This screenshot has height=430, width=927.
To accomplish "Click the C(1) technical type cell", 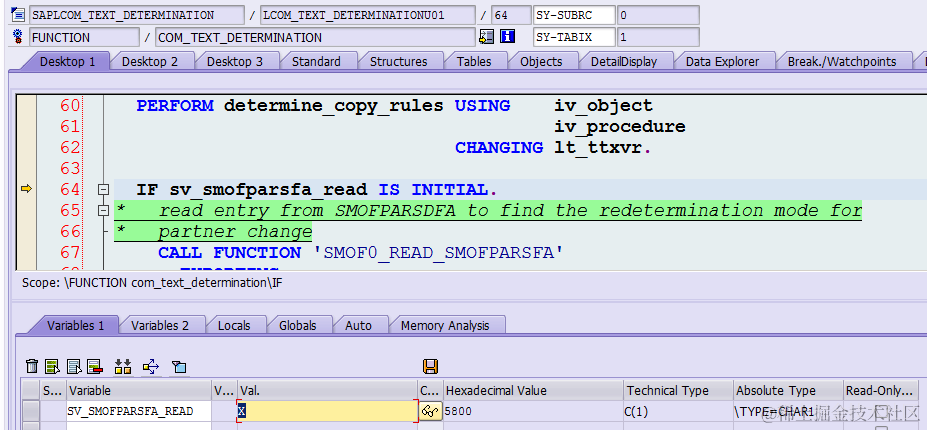I will [678, 410].
